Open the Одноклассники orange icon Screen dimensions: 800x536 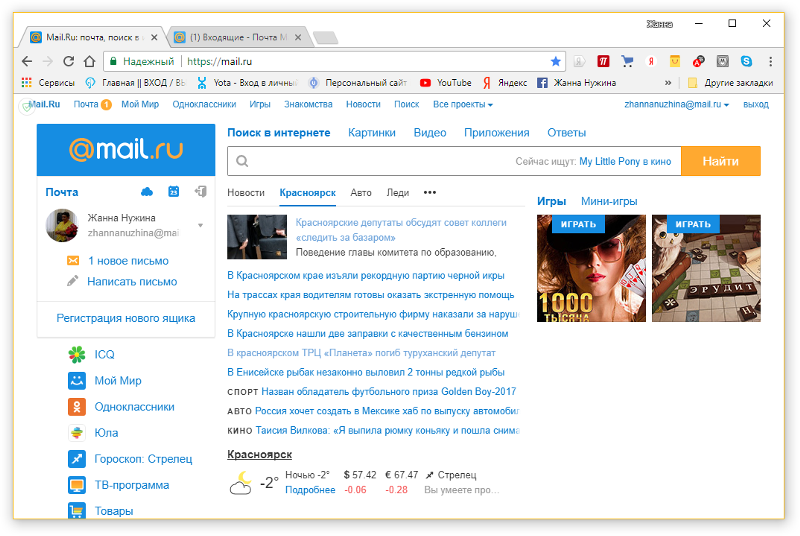[77, 406]
